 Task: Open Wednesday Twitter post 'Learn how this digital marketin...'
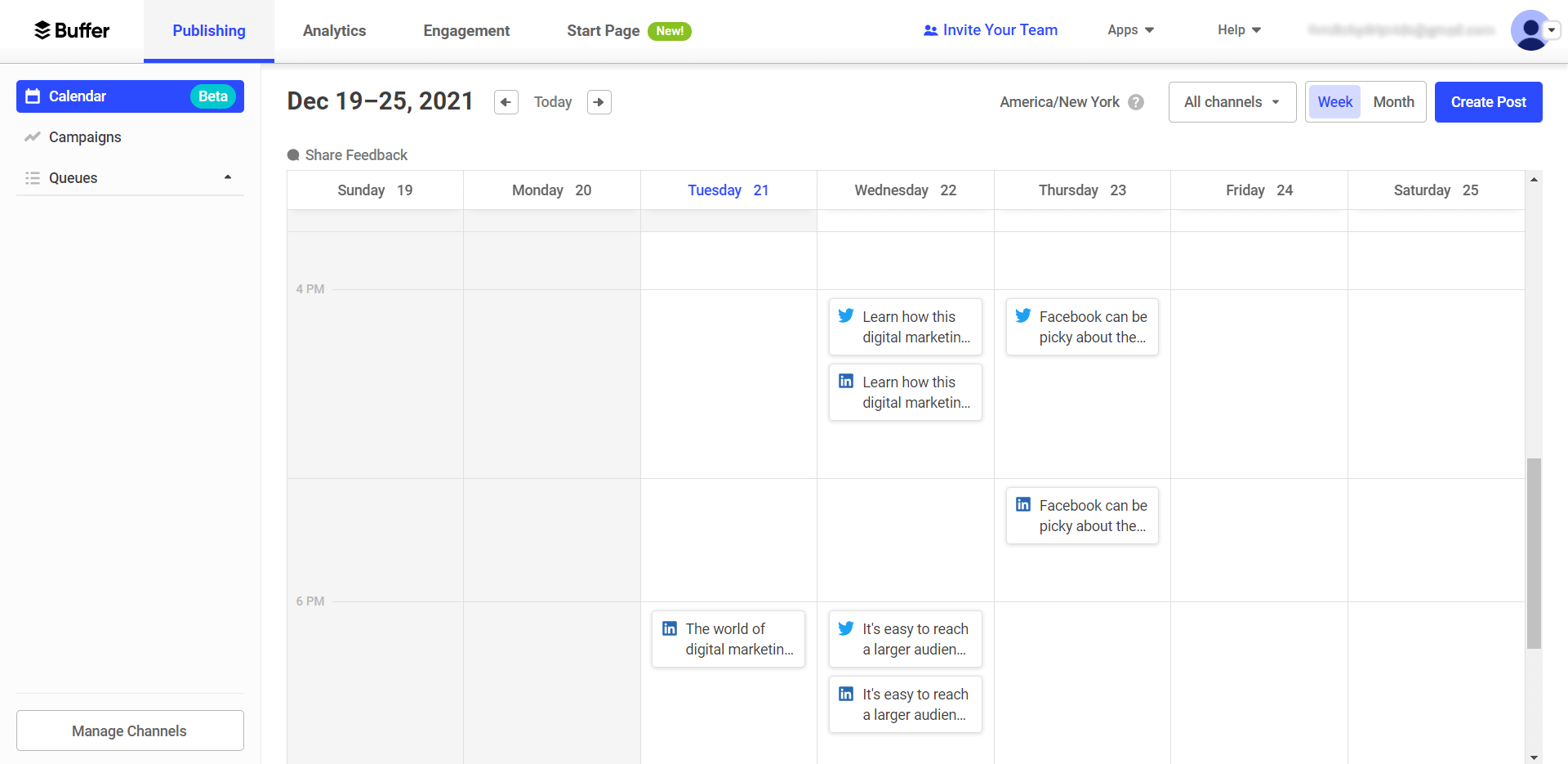coord(906,327)
